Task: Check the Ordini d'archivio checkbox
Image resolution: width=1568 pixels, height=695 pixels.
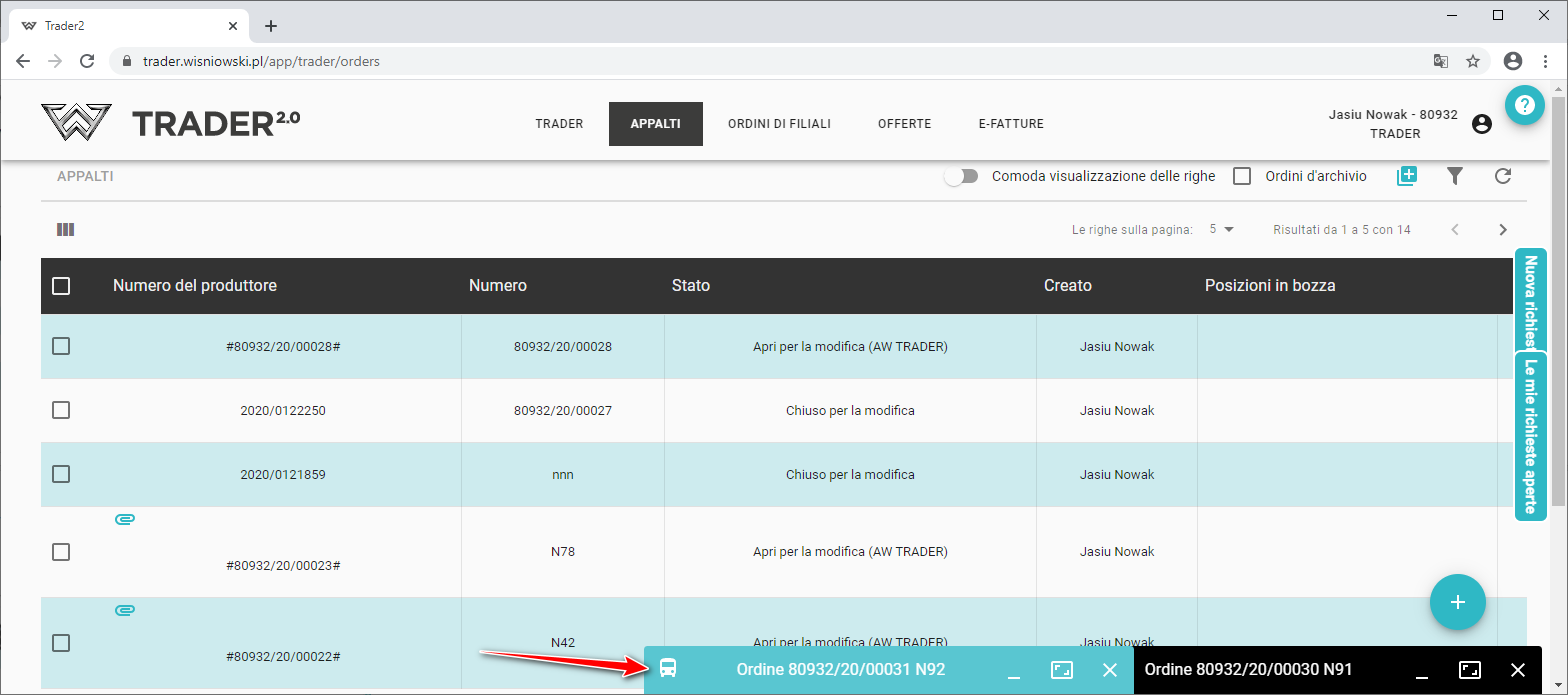Action: tap(1242, 176)
